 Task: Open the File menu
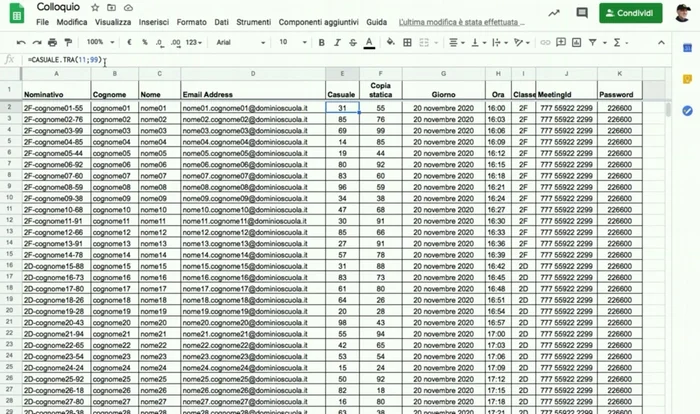(42, 22)
